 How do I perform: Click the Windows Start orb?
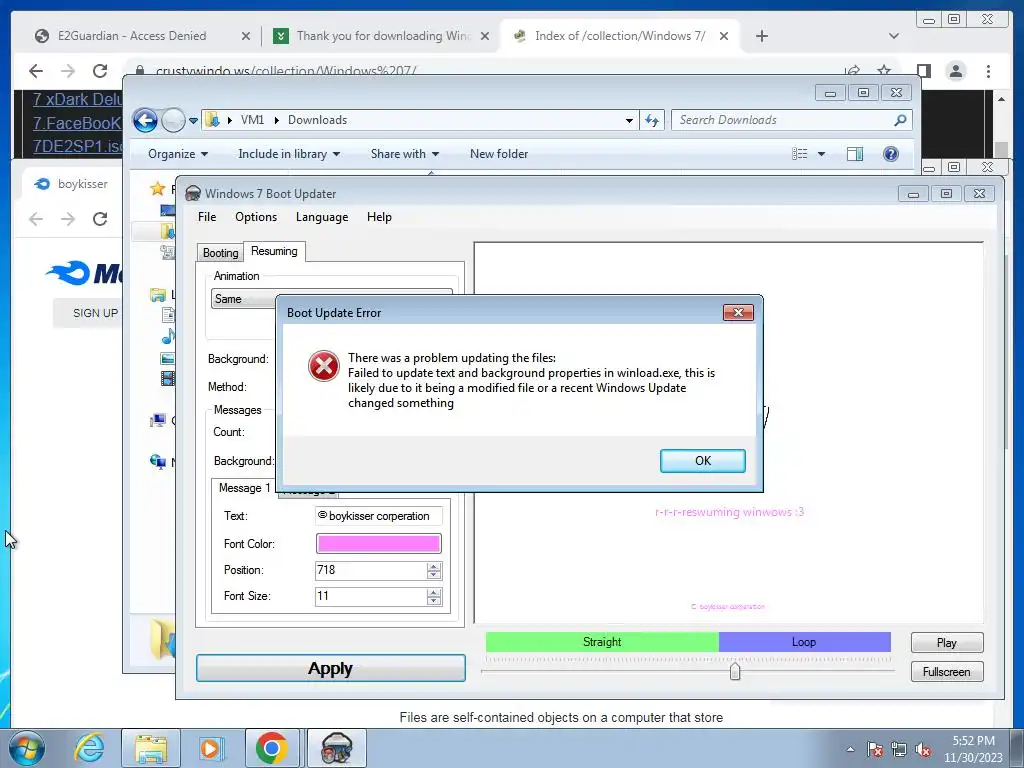(x=27, y=748)
